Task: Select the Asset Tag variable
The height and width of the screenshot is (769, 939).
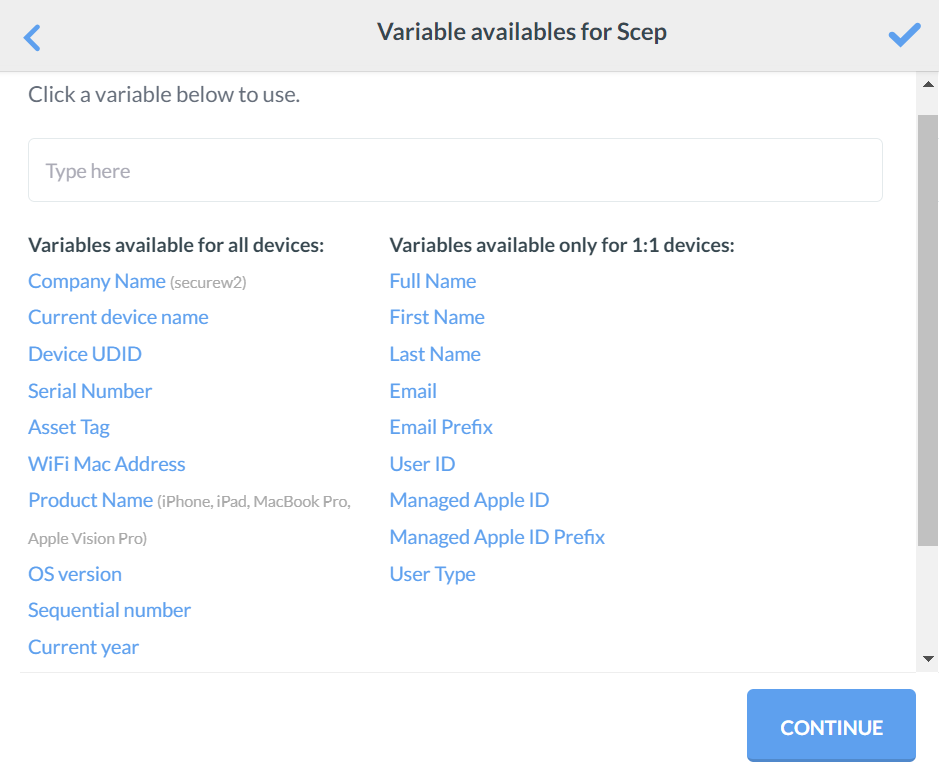Action: 69,427
